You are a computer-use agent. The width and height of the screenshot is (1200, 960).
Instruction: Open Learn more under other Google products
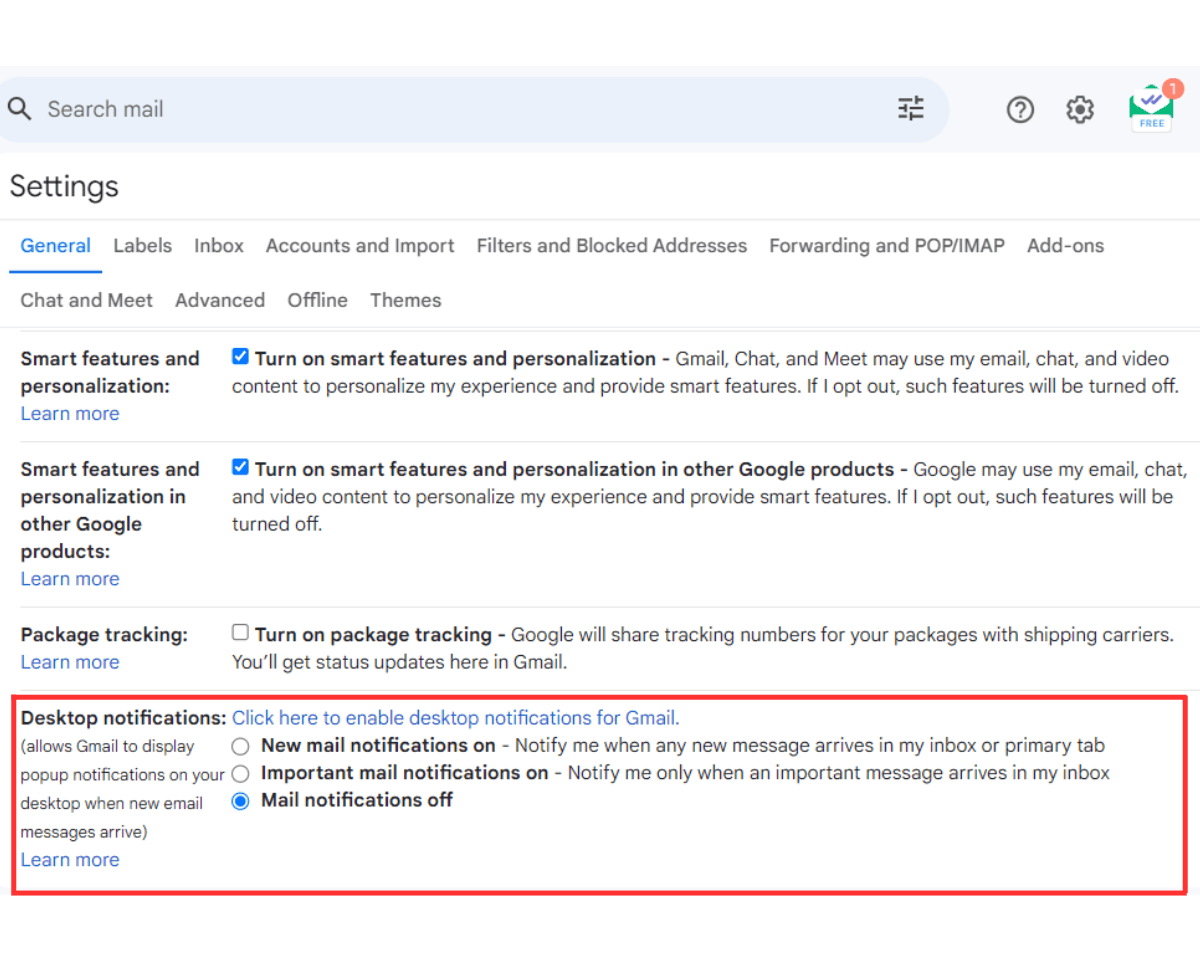tap(70, 579)
